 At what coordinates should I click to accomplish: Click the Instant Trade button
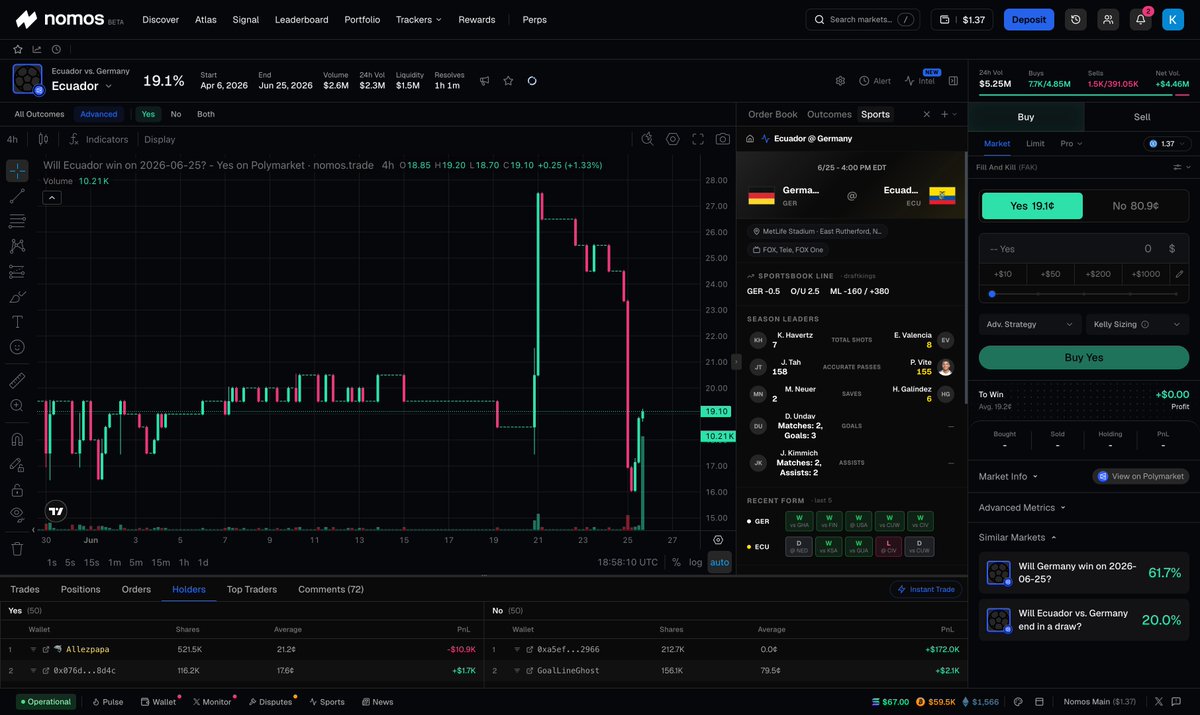pyautogui.click(x=926, y=590)
